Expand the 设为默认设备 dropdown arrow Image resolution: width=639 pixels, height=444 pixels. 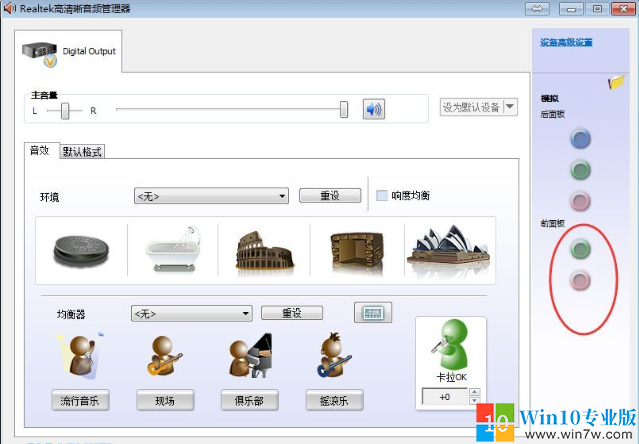click(510, 107)
